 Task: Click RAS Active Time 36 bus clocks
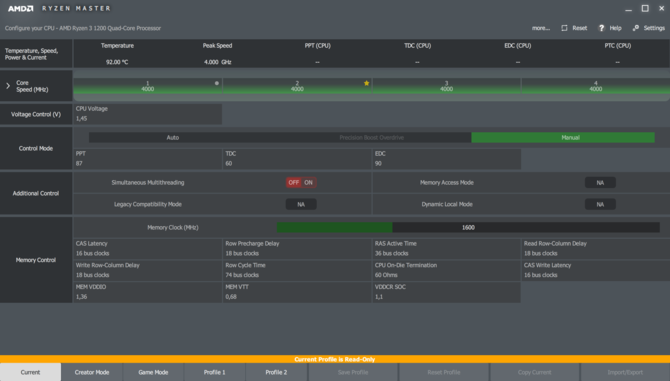click(447, 248)
